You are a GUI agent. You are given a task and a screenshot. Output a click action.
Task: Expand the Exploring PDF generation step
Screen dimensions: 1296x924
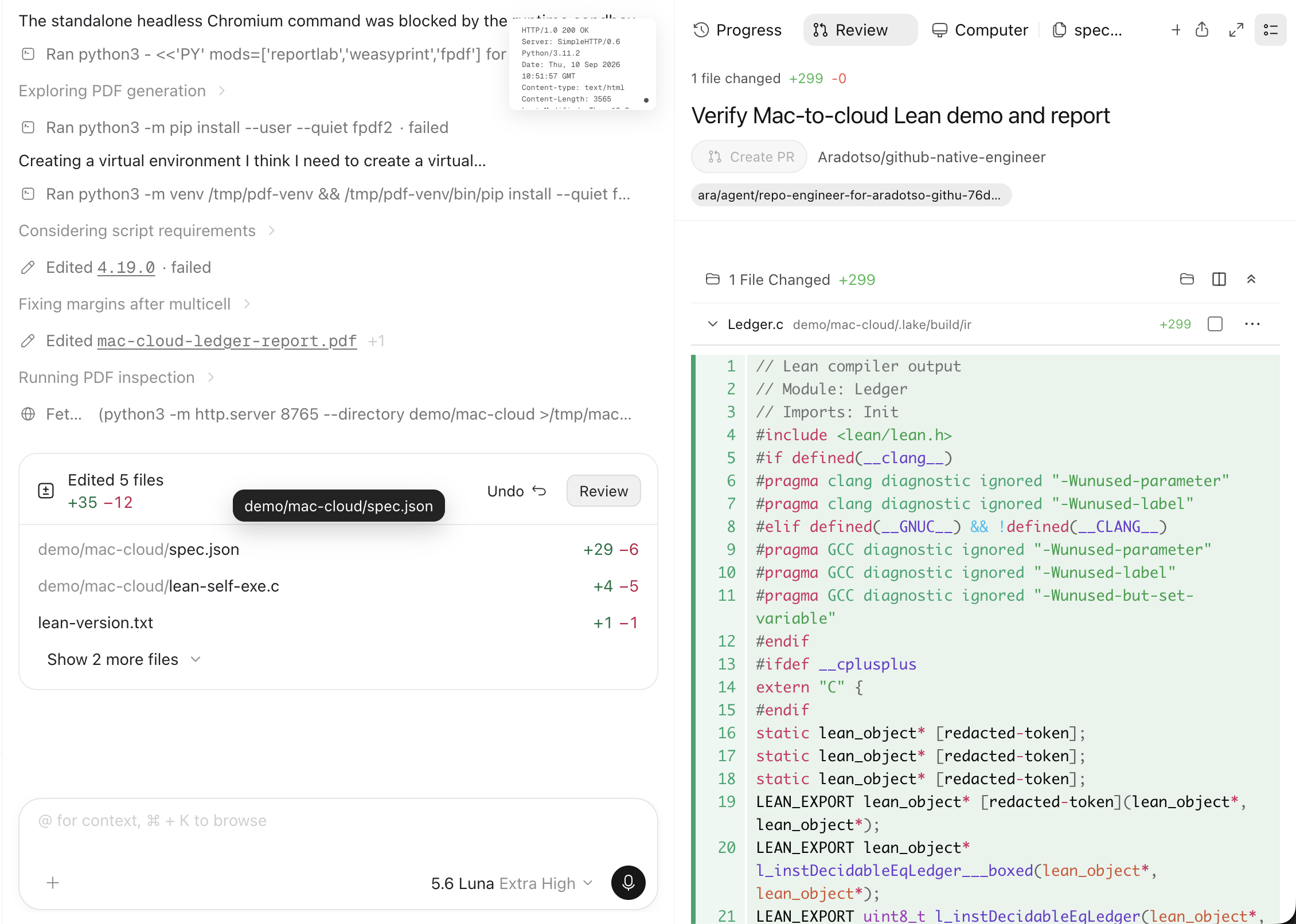(122, 91)
